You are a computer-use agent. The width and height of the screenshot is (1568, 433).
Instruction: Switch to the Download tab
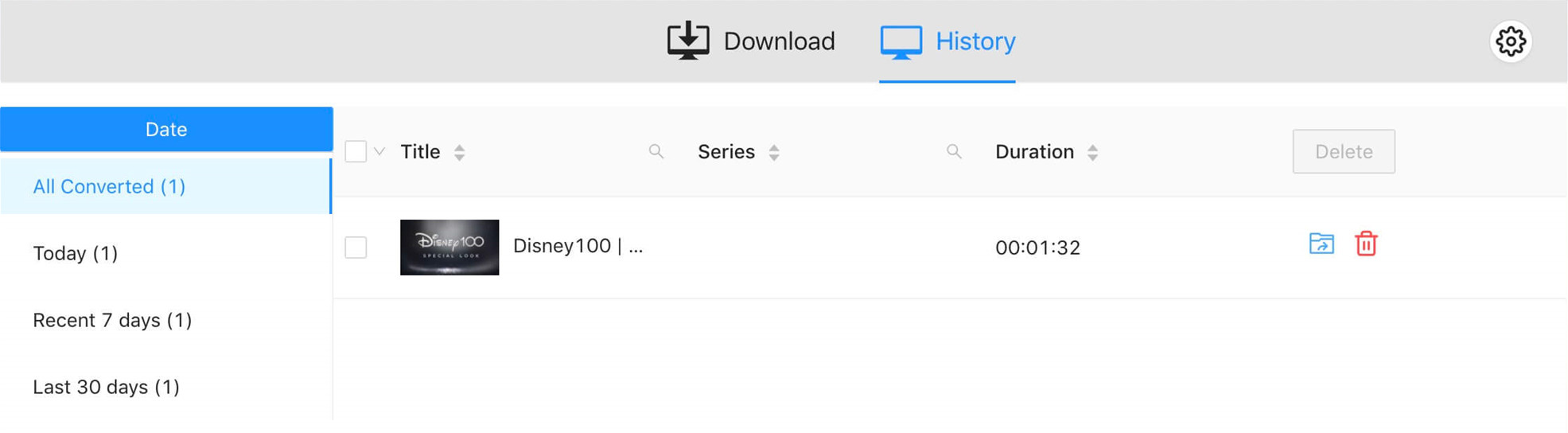tap(751, 41)
